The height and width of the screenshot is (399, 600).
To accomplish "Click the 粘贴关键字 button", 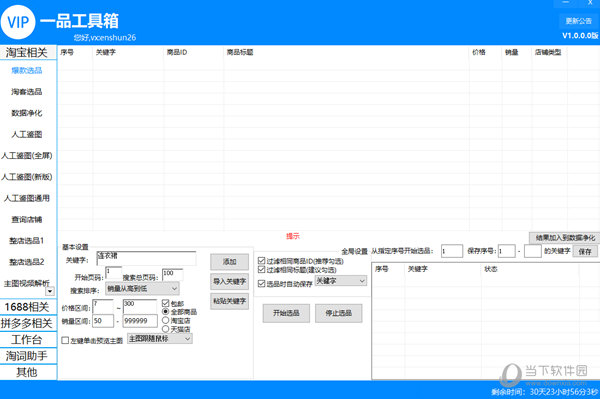I will tap(229, 301).
